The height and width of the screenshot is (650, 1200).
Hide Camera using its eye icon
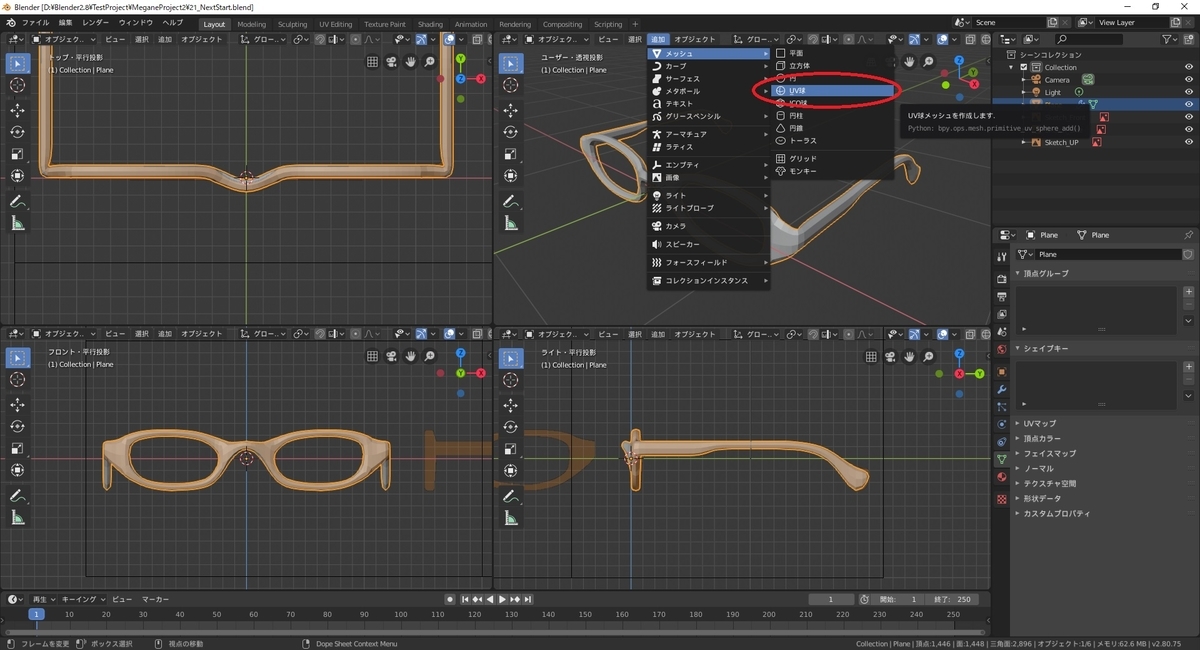1189,80
